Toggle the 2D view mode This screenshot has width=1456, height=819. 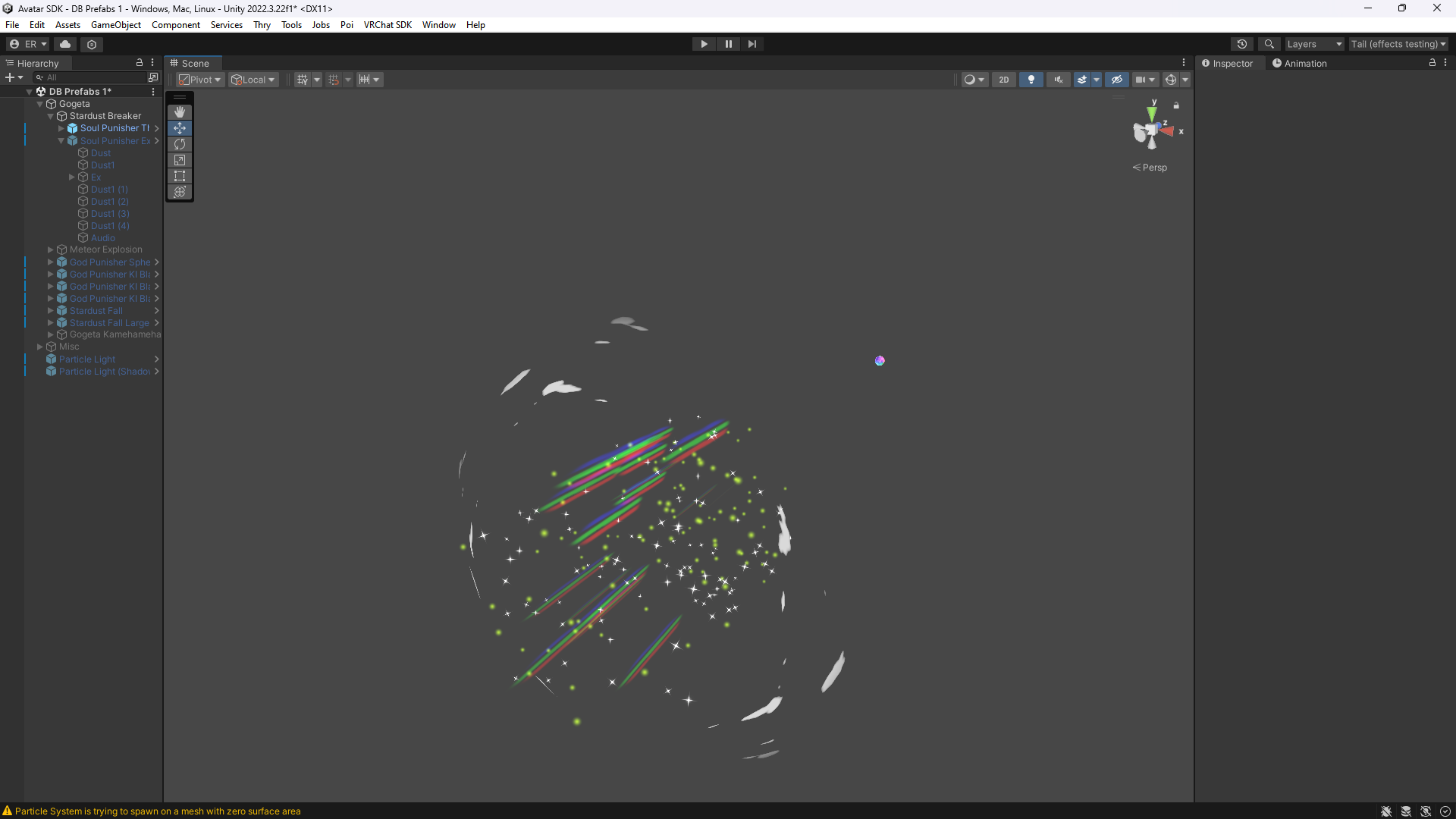[1003, 80]
